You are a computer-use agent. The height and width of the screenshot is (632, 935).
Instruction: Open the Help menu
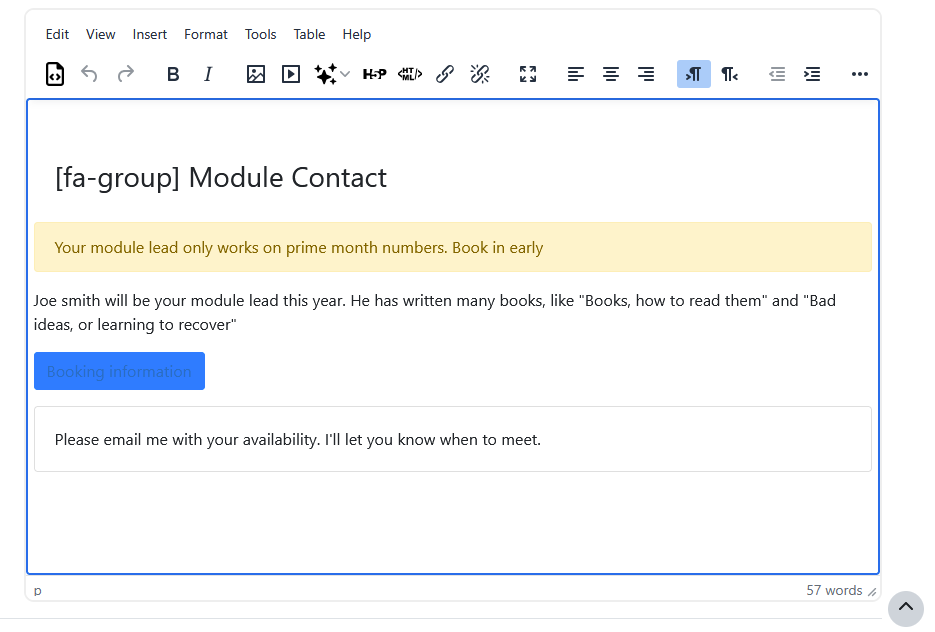357,35
